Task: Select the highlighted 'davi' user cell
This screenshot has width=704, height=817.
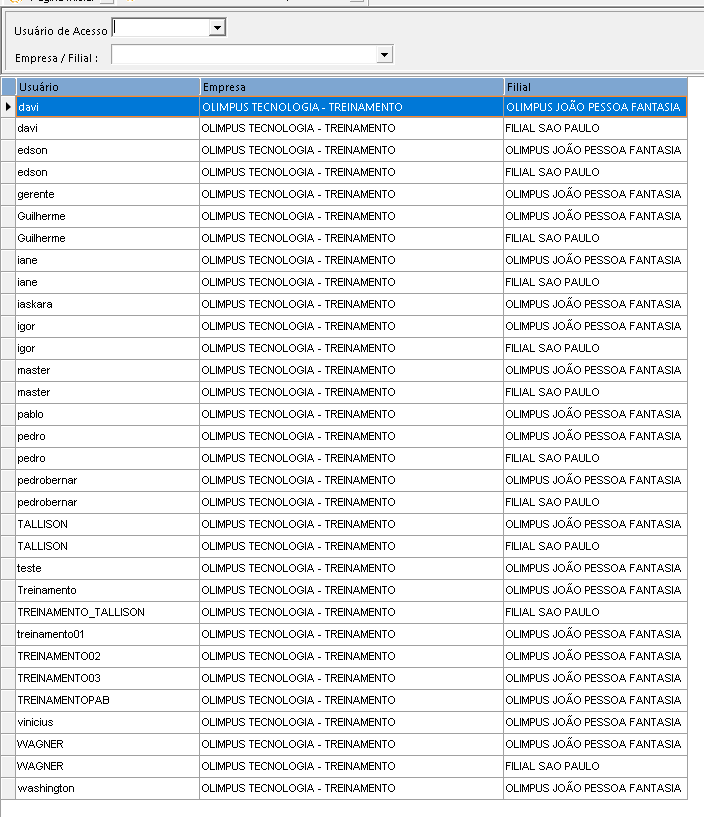Action: 108,107
